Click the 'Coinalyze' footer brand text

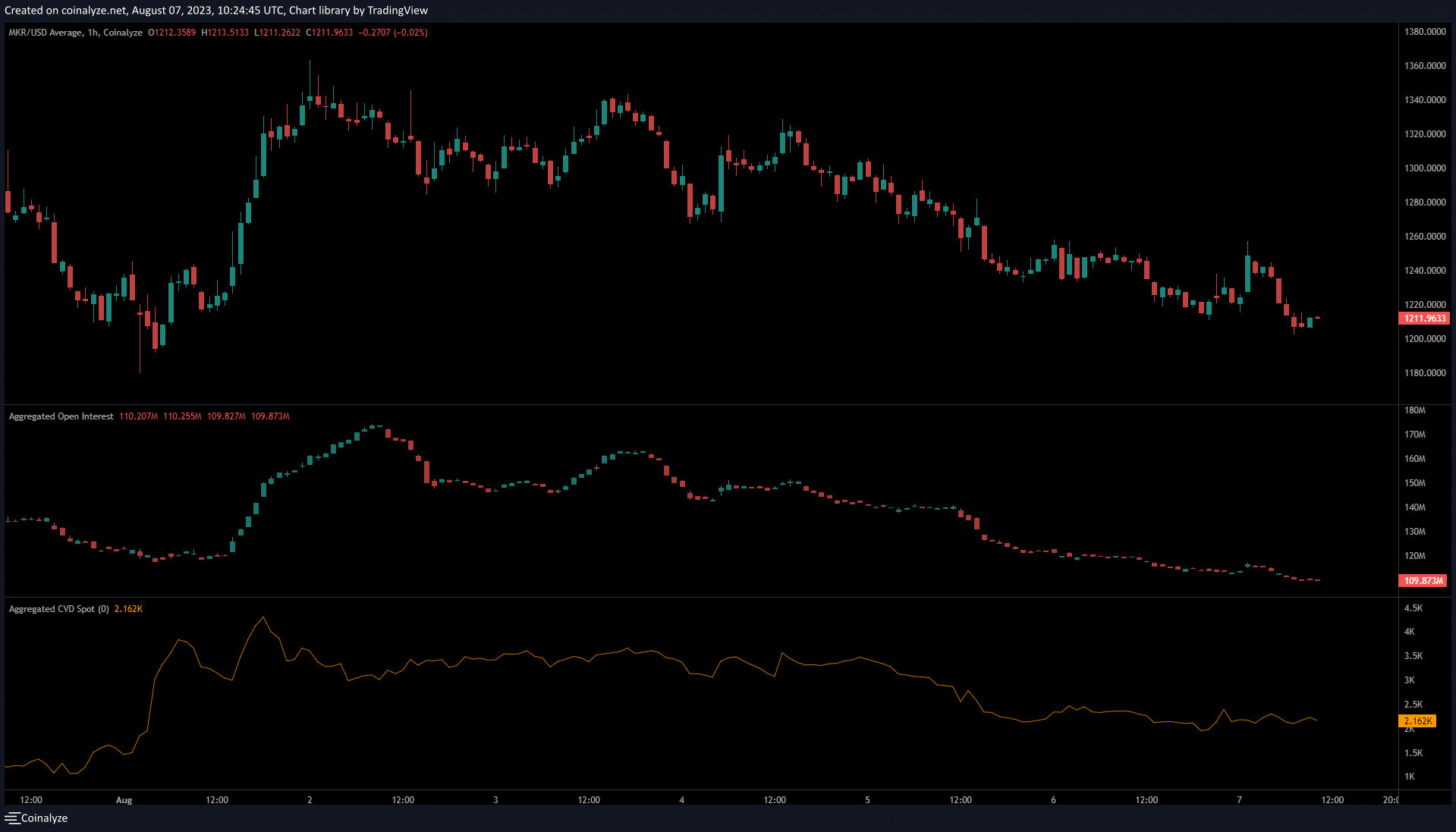(44, 818)
